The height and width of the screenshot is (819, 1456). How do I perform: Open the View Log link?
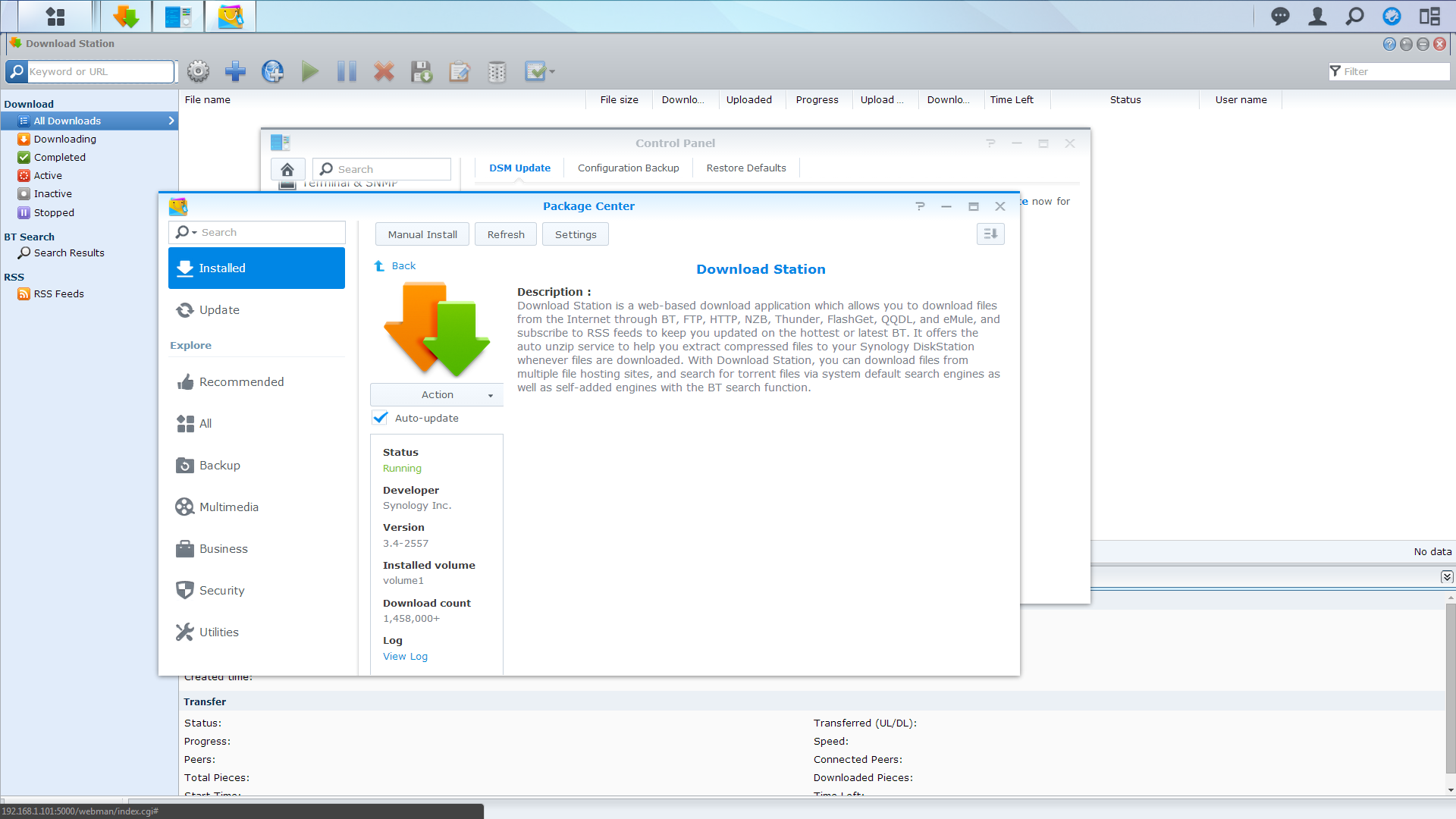[x=405, y=656]
